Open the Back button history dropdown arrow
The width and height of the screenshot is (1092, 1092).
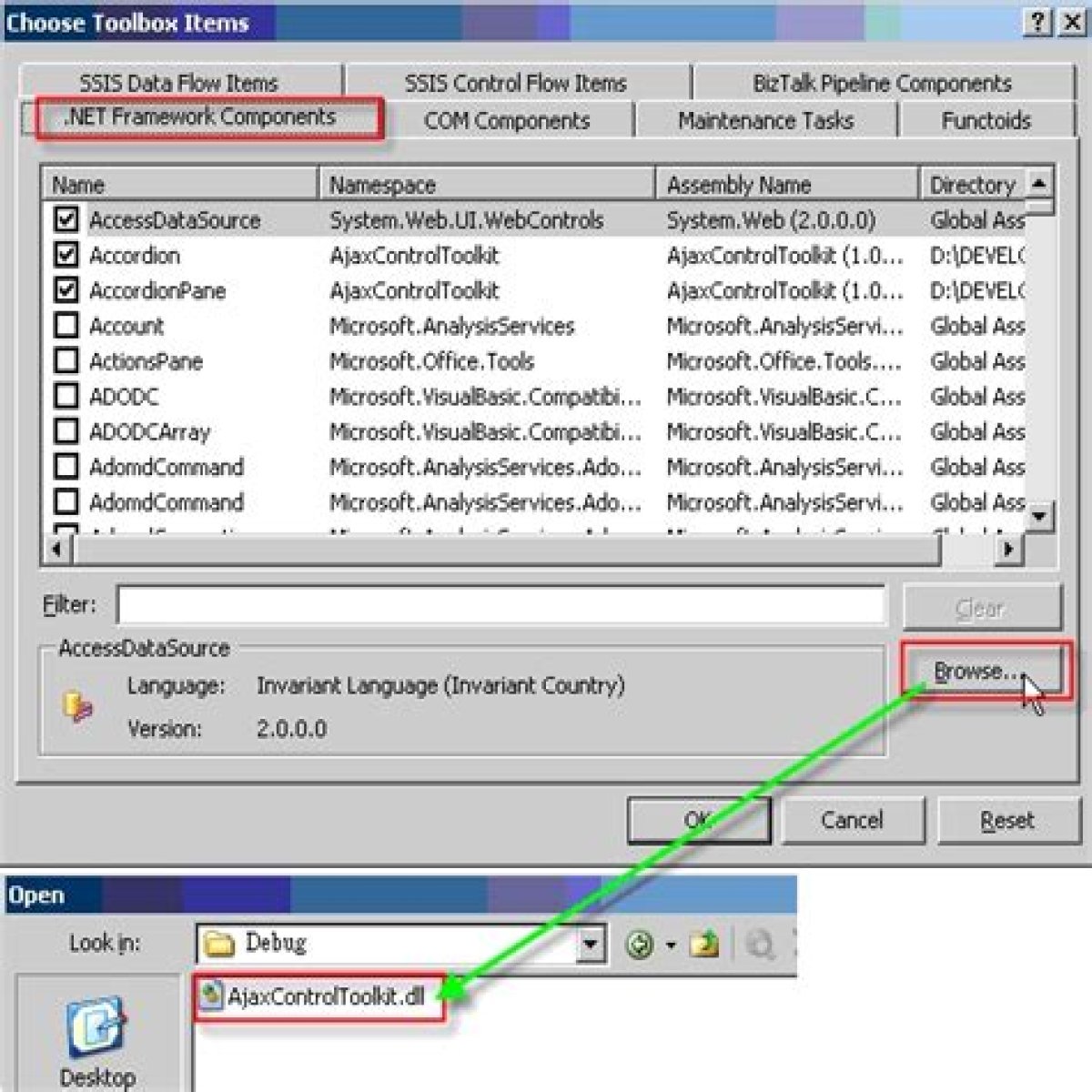coord(671,945)
